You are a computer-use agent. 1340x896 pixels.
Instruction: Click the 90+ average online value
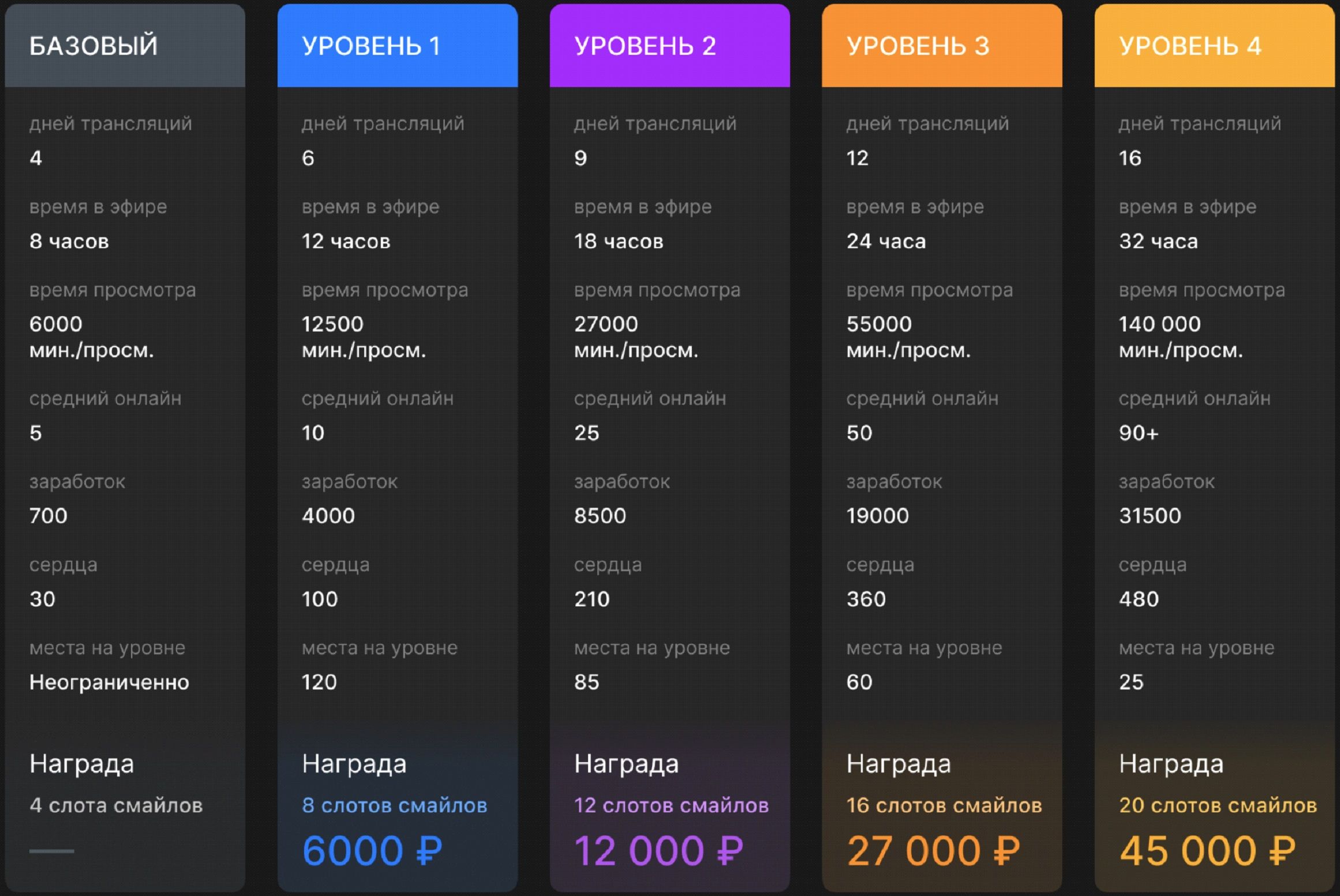[x=1138, y=433]
